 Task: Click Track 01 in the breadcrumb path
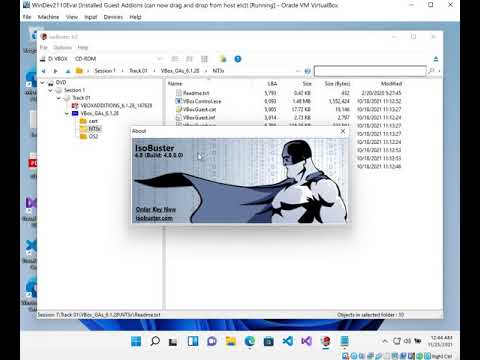pos(138,71)
